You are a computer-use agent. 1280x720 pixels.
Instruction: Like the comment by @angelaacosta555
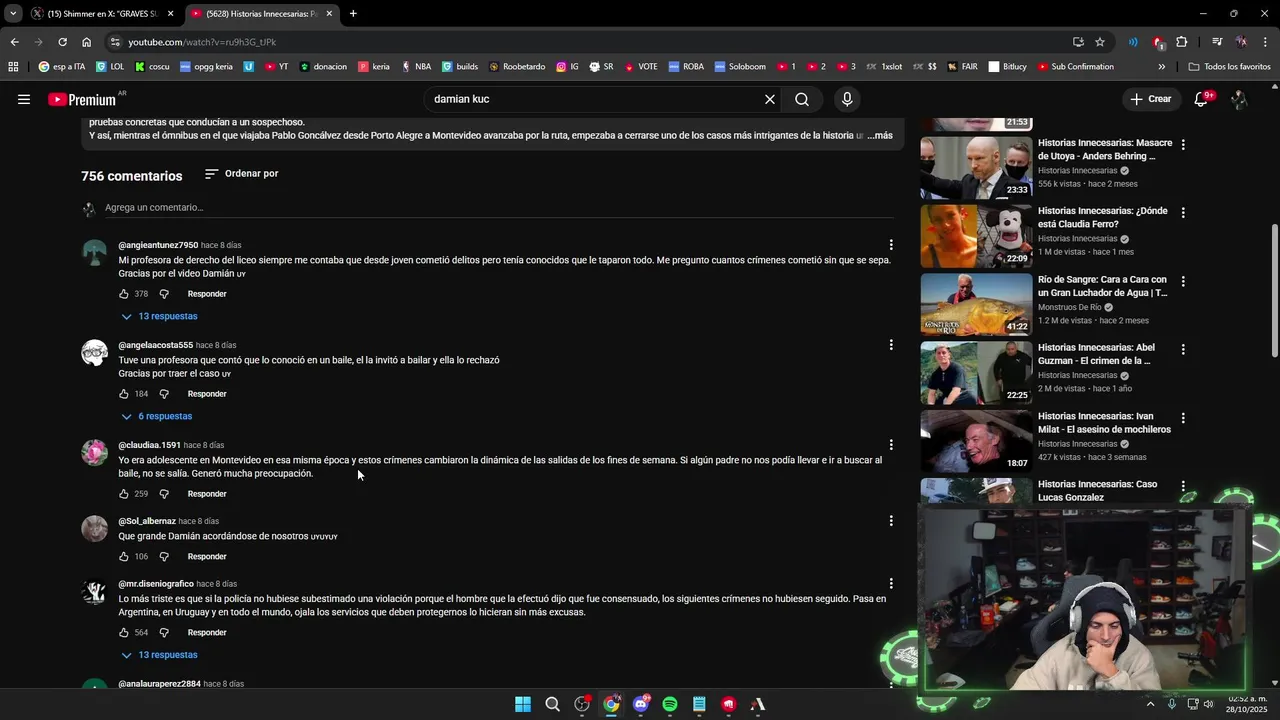[124, 394]
